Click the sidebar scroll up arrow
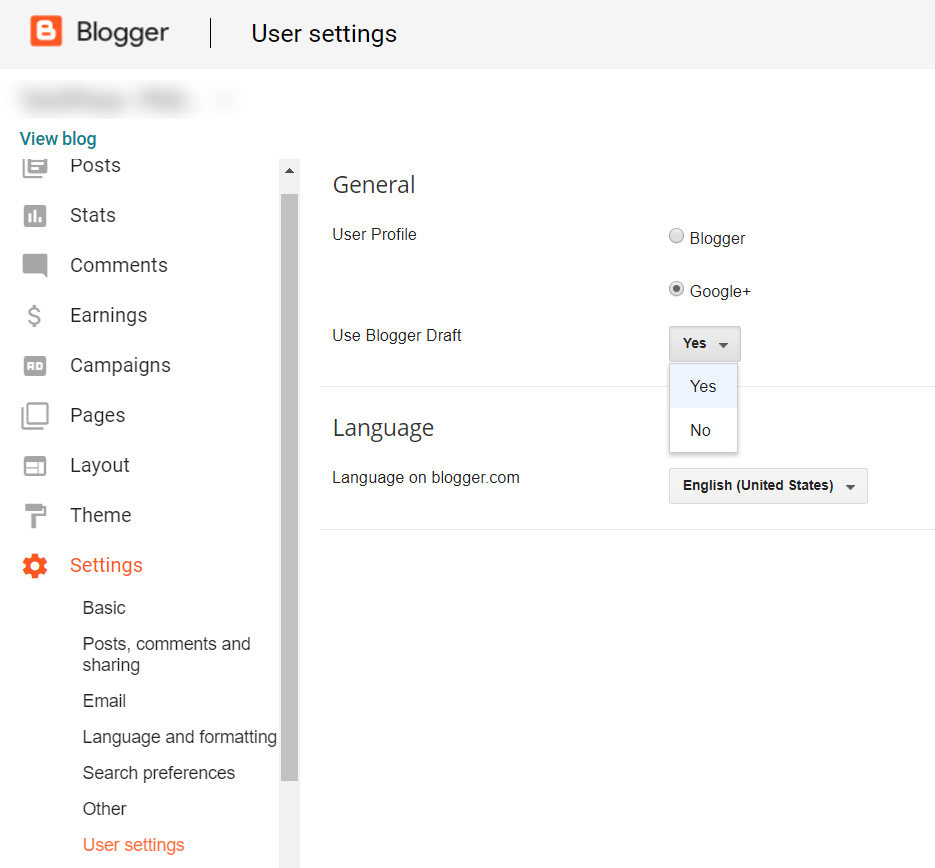The image size is (935, 868). click(290, 170)
